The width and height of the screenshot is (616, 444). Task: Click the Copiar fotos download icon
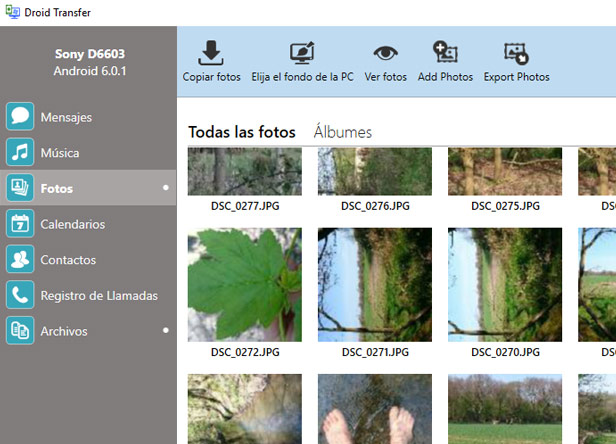(x=211, y=54)
